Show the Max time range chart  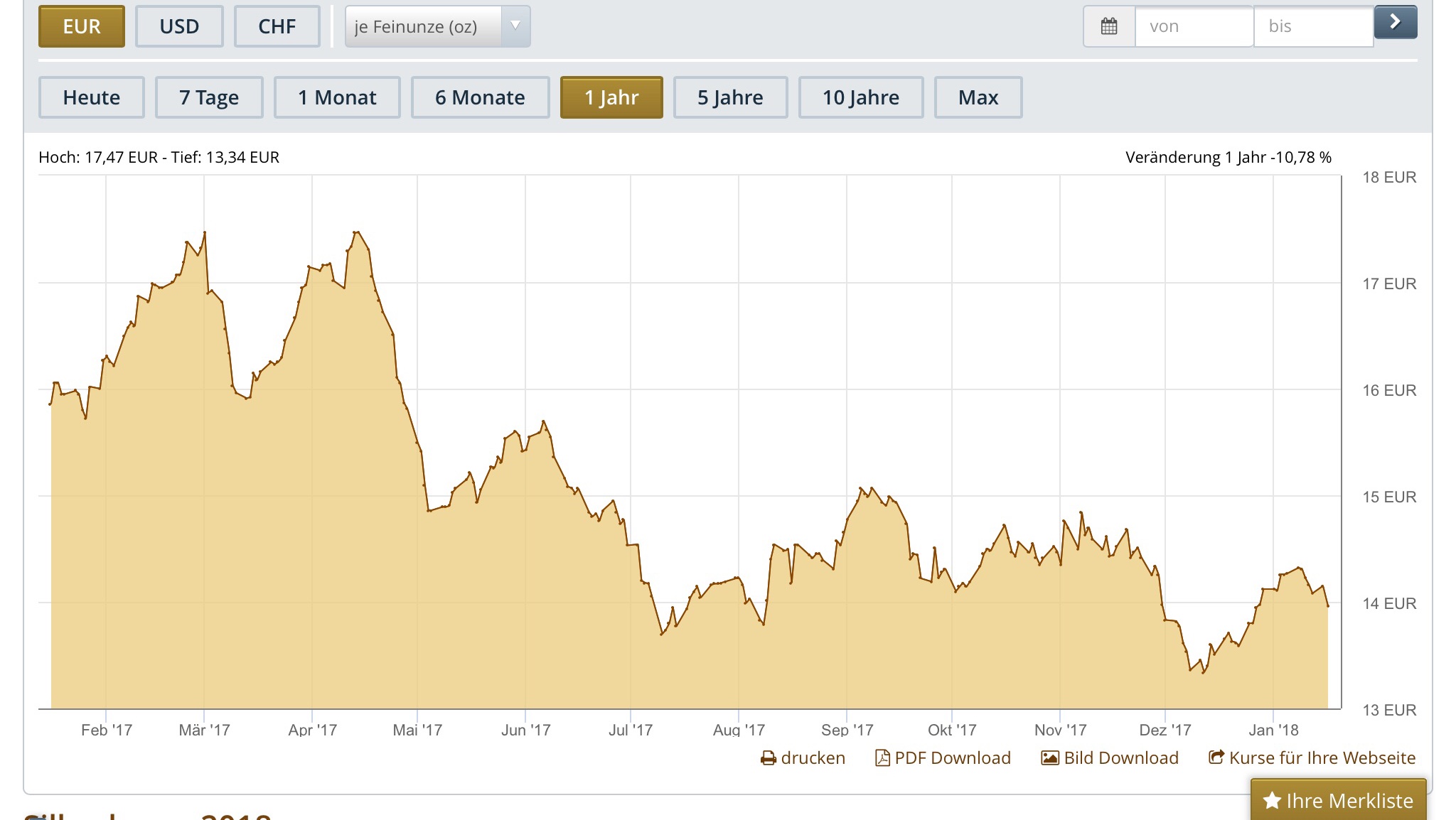tap(978, 97)
